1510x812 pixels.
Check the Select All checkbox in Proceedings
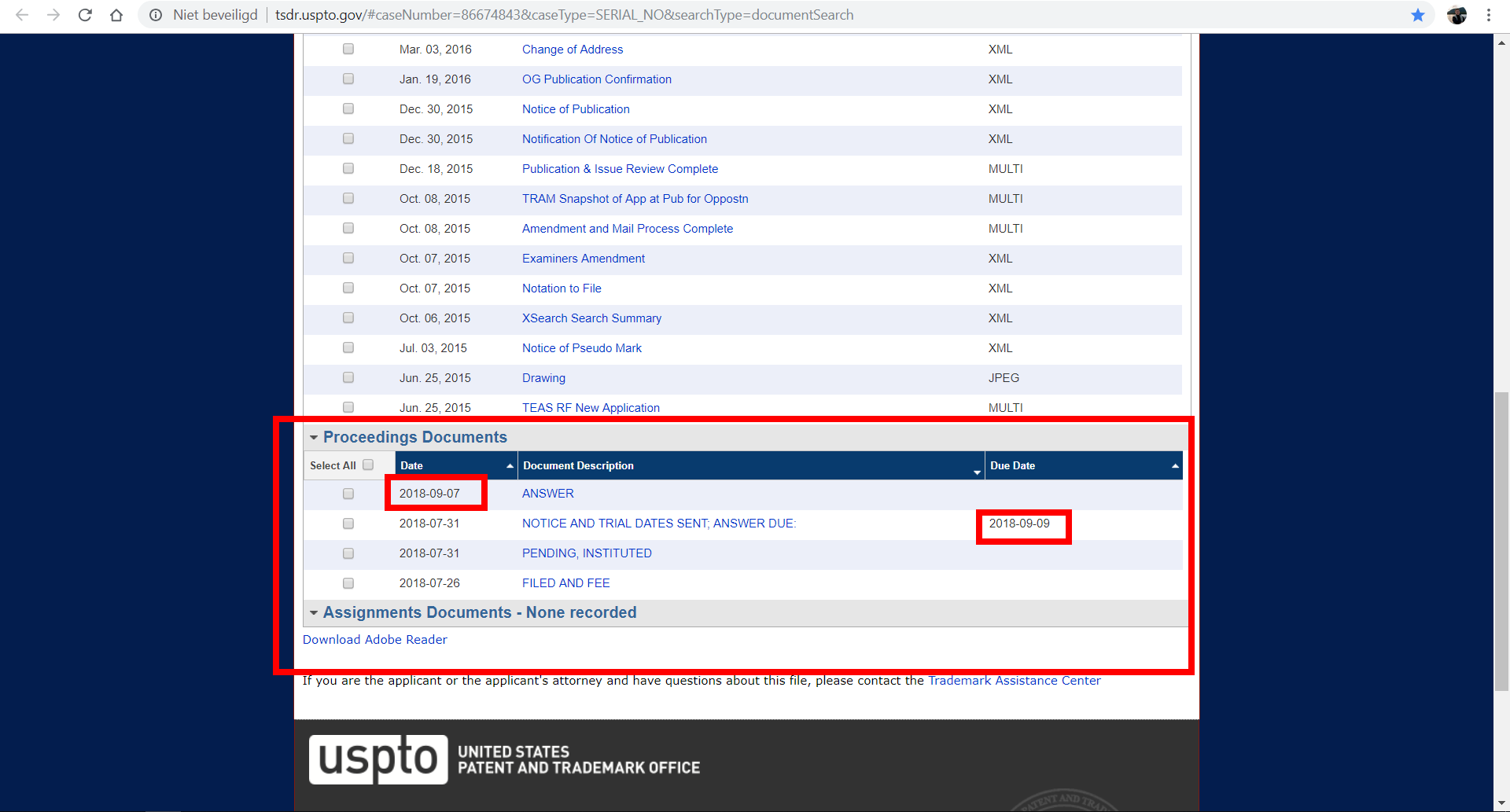[x=368, y=465]
